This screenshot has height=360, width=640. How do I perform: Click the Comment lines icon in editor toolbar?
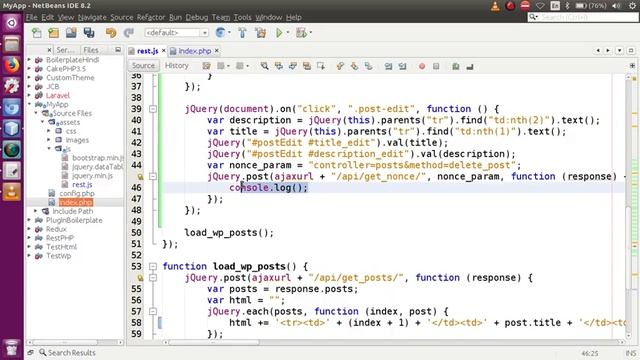456,66
